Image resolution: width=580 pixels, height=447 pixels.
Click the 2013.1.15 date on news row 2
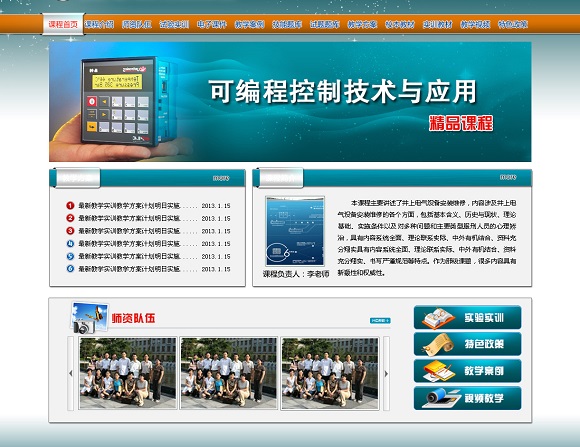tap(216, 218)
